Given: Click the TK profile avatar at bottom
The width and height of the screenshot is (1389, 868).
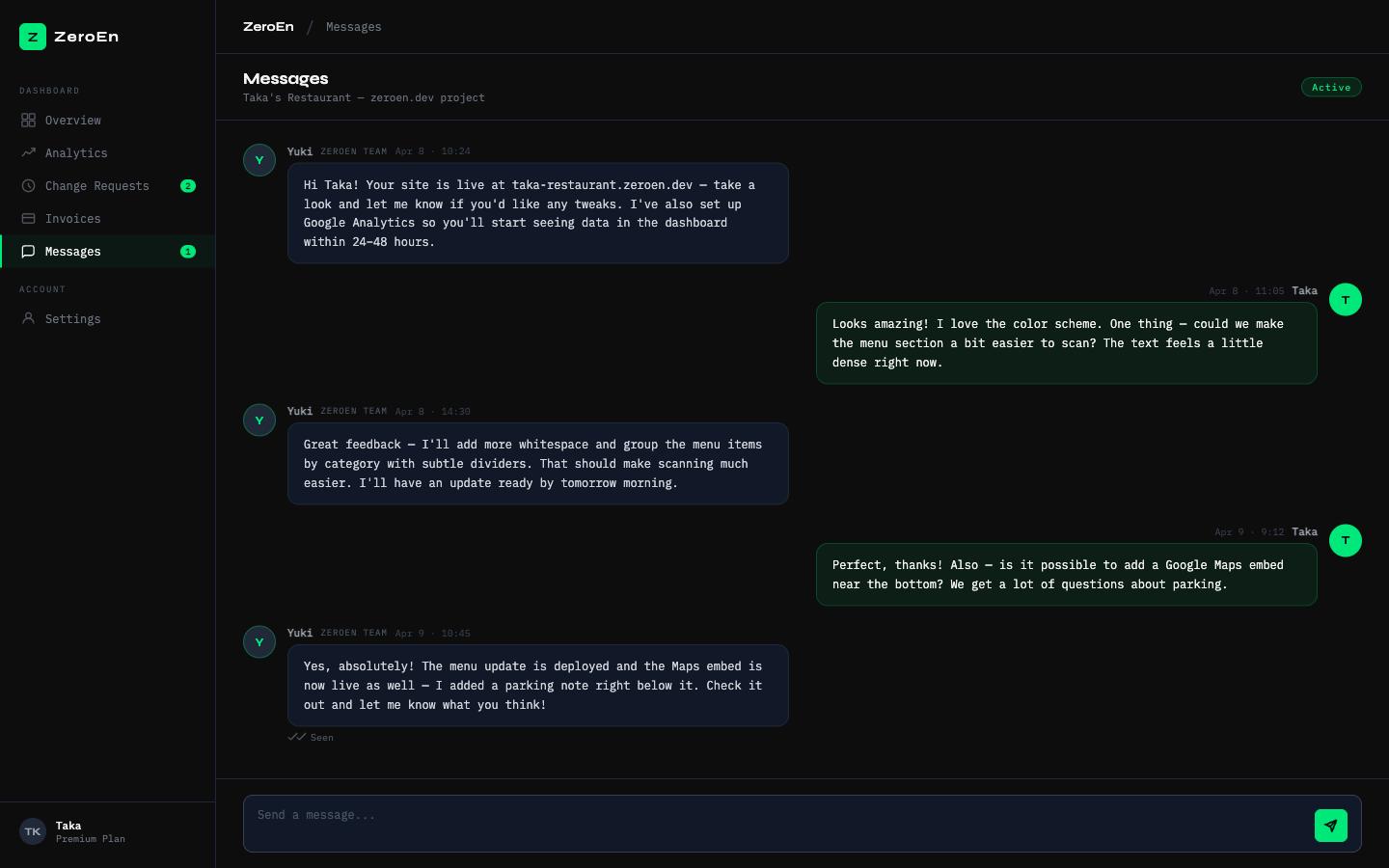Looking at the screenshot, I should point(32,831).
